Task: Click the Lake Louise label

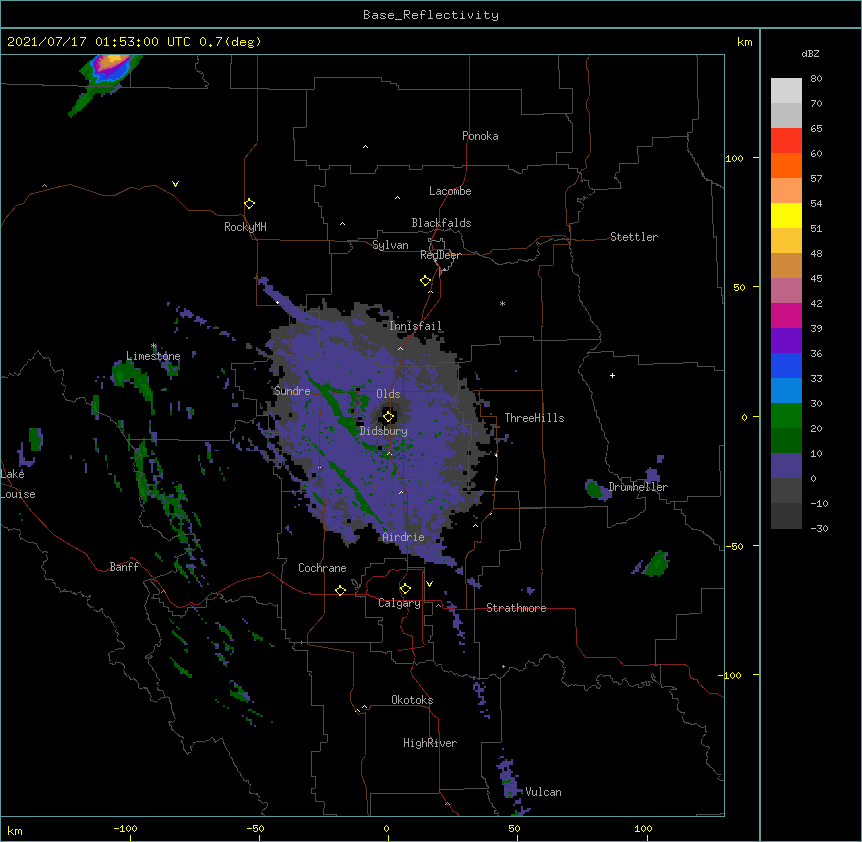Action: pyautogui.click(x=18, y=484)
